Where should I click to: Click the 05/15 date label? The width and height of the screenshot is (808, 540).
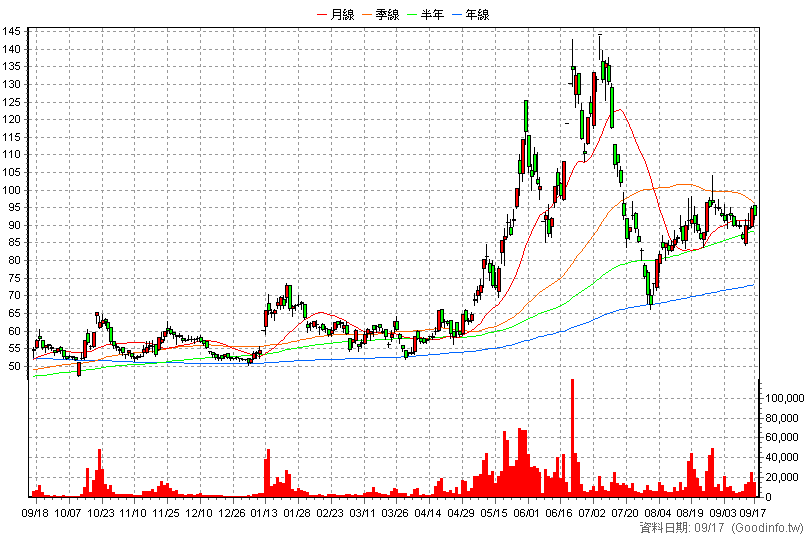coord(494,513)
